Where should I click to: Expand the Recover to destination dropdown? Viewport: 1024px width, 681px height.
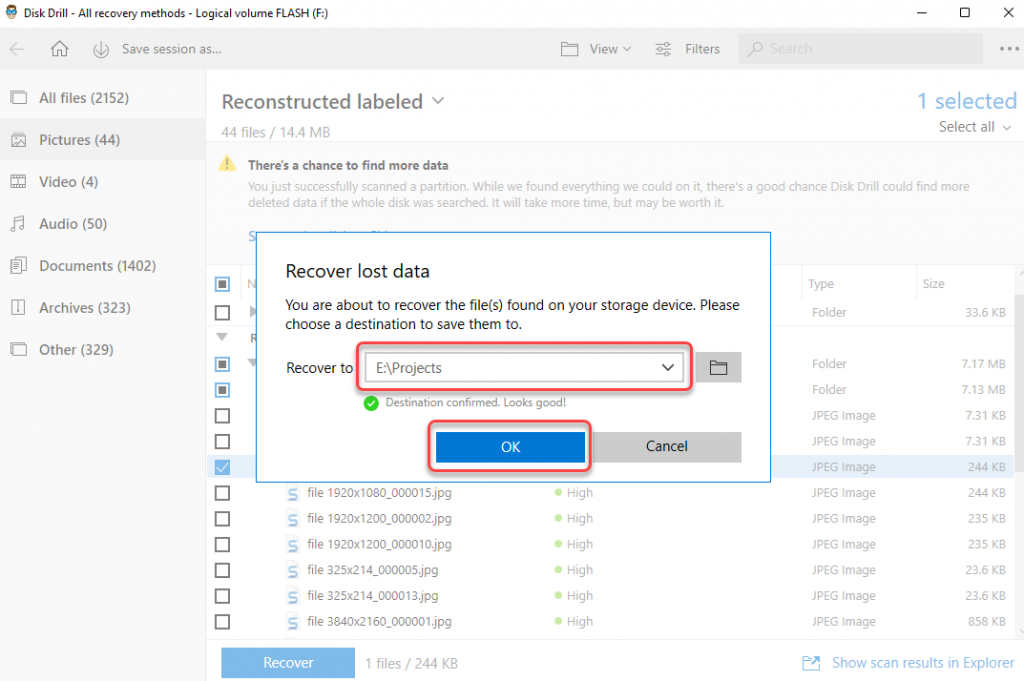pyautogui.click(x=668, y=367)
